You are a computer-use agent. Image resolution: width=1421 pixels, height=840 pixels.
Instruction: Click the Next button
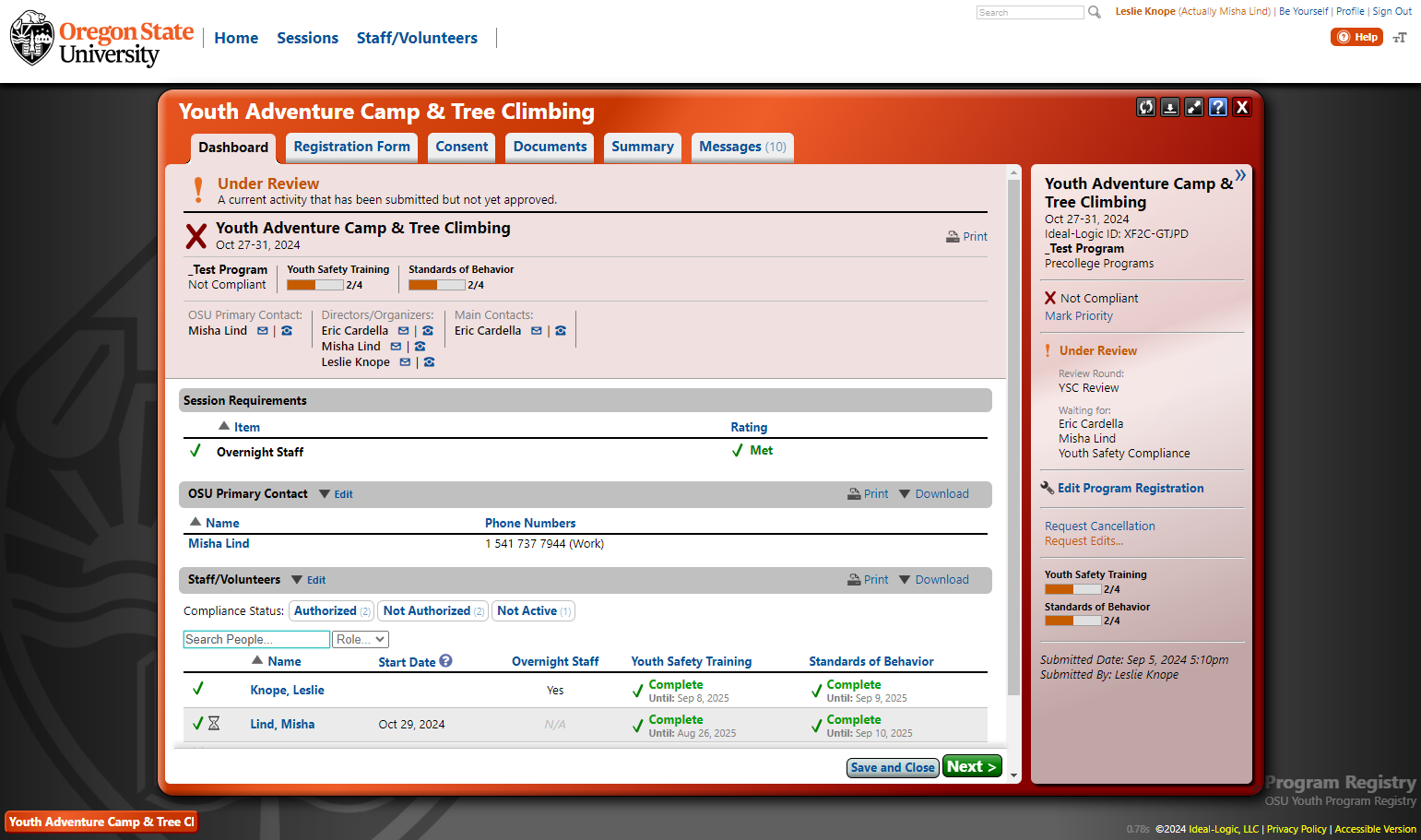tap(972, 767)
